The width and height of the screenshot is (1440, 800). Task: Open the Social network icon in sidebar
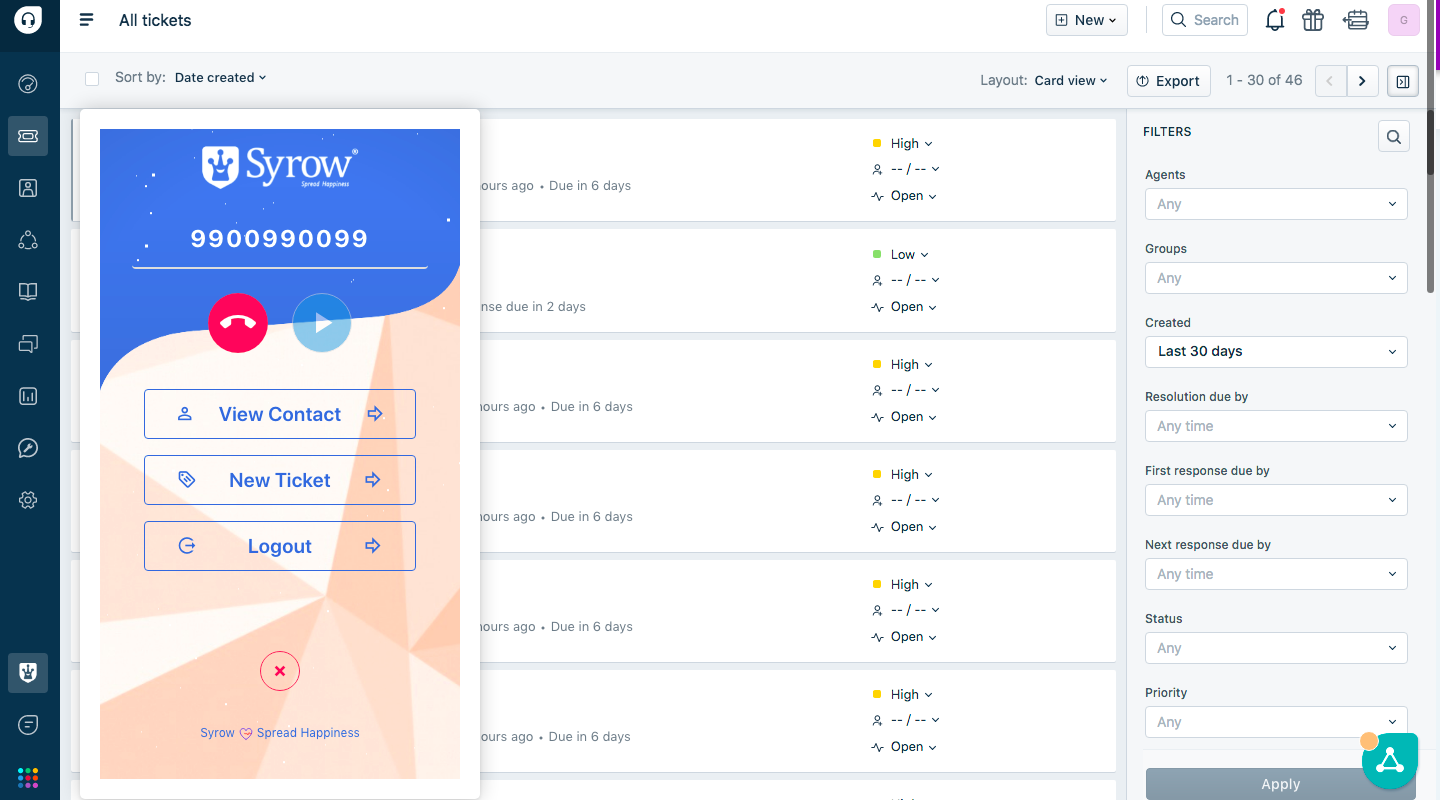coord(28,240)
